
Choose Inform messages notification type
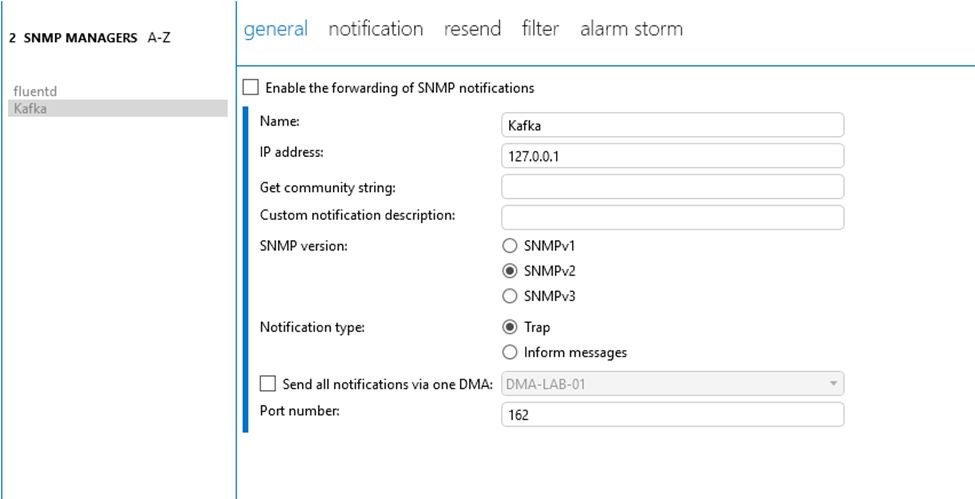pyautogui.click(x=510, y=352)
